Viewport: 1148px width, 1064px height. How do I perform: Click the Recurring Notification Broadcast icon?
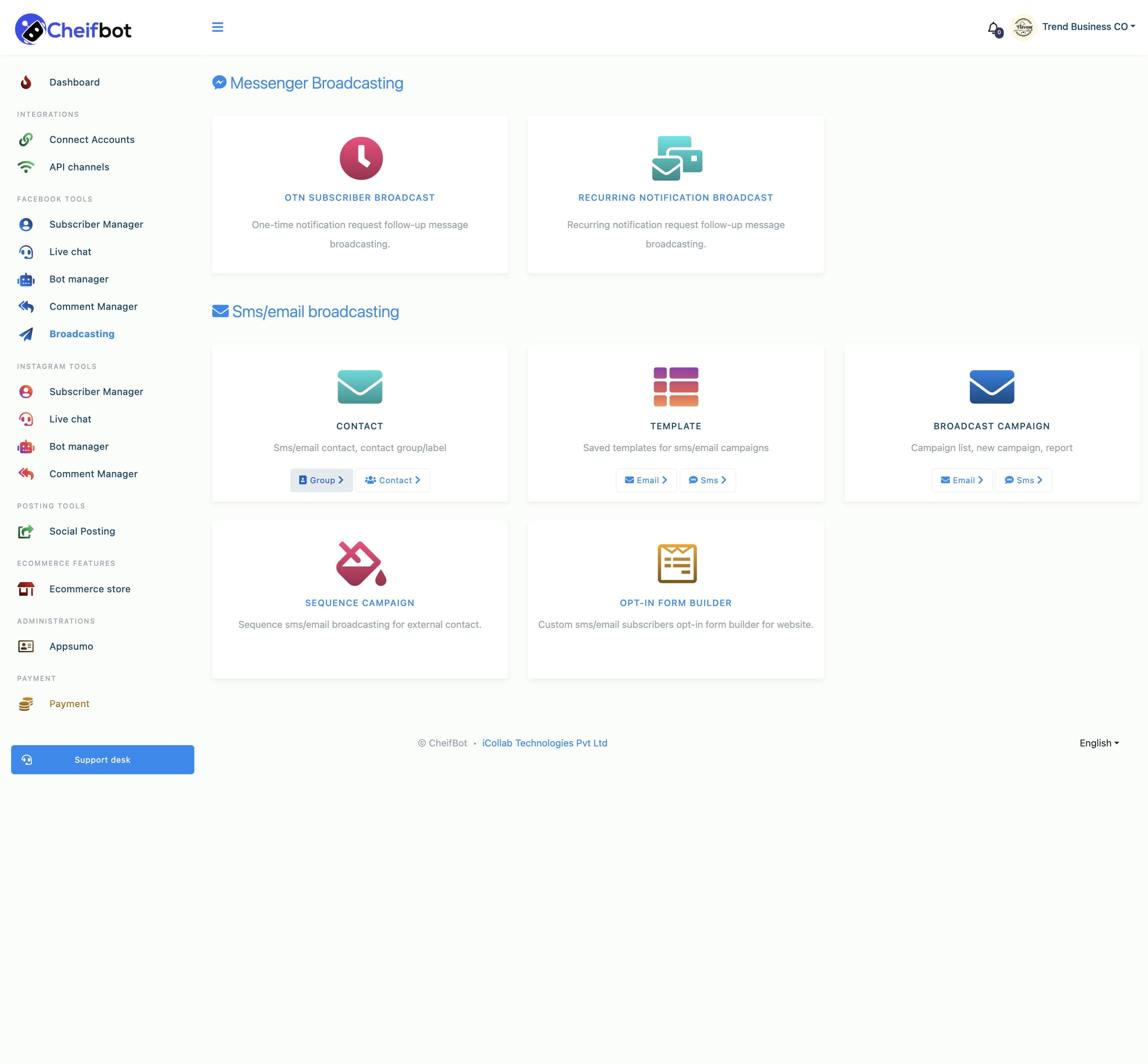click(x=676, y=158)
